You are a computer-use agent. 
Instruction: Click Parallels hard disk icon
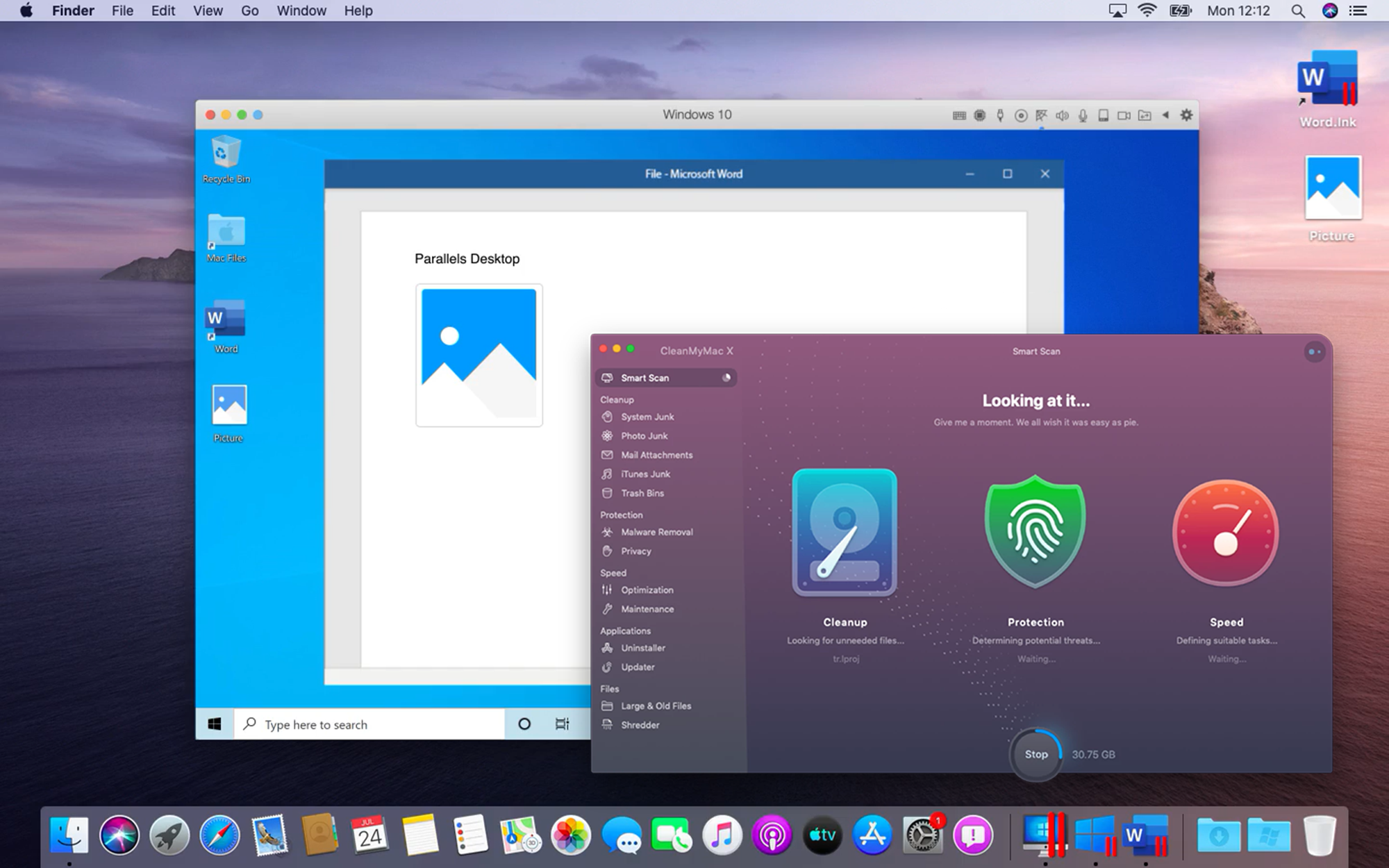1103,116
